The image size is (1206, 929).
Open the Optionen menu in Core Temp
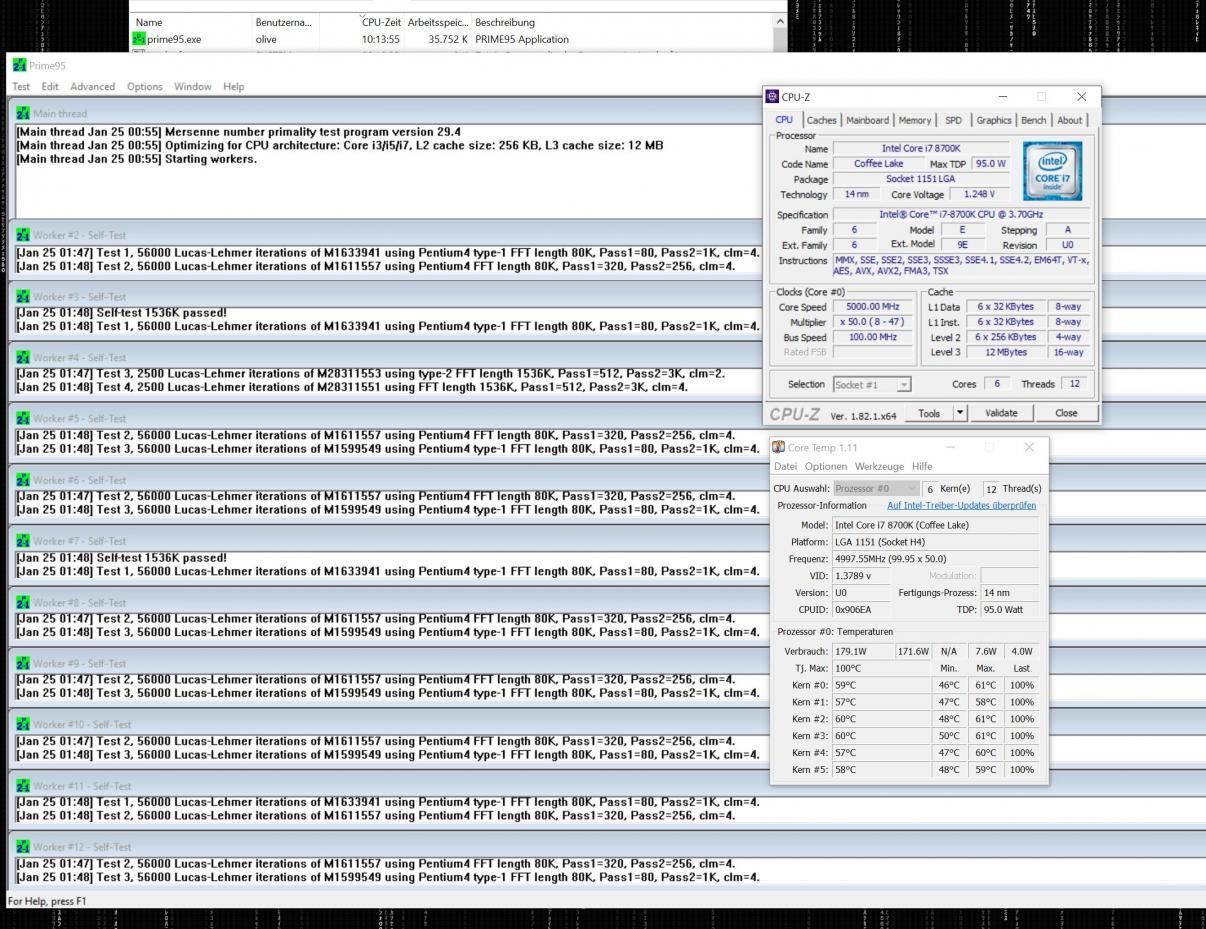click(x=825, y=466)
